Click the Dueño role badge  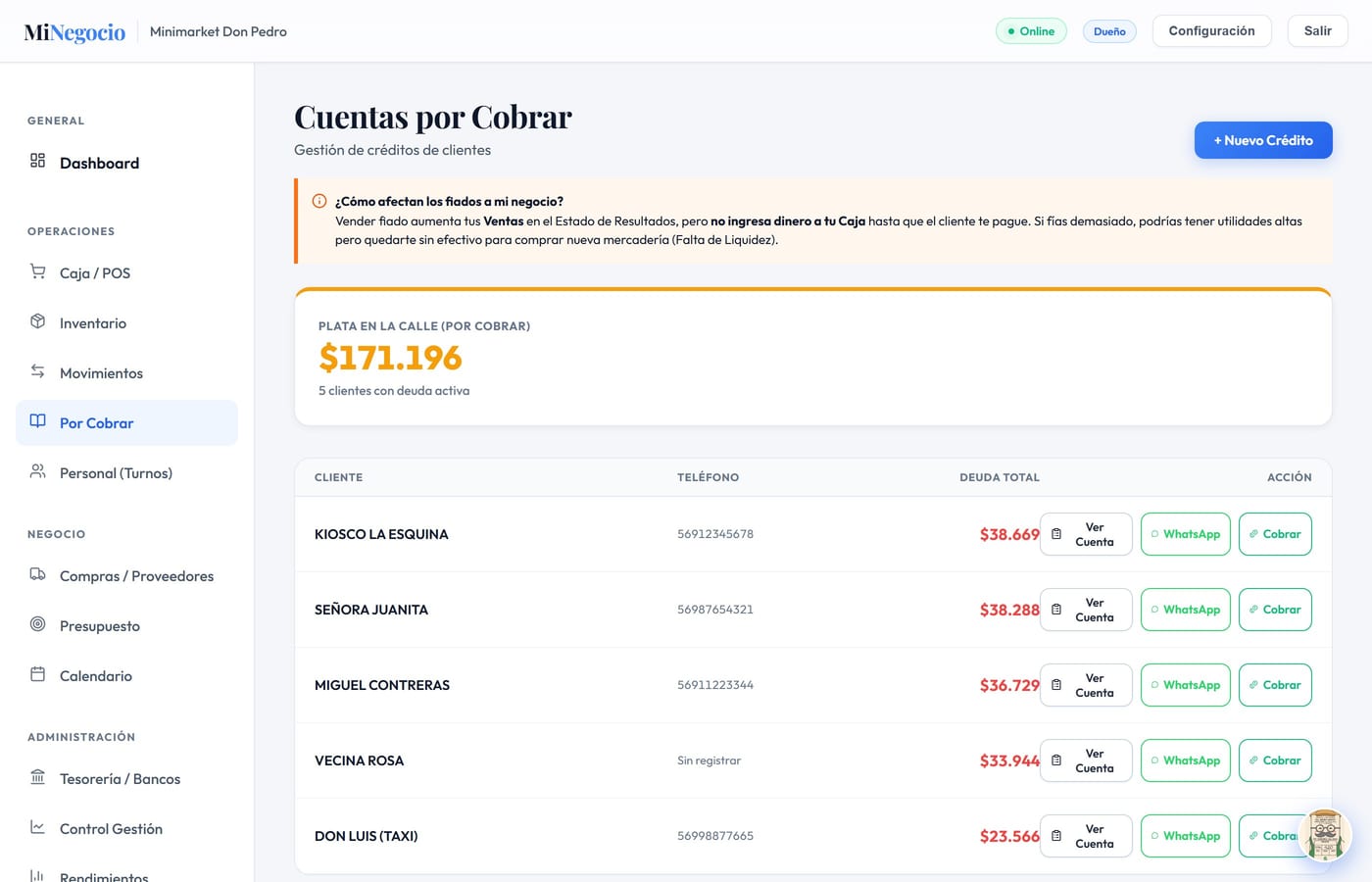[1109, 31]
